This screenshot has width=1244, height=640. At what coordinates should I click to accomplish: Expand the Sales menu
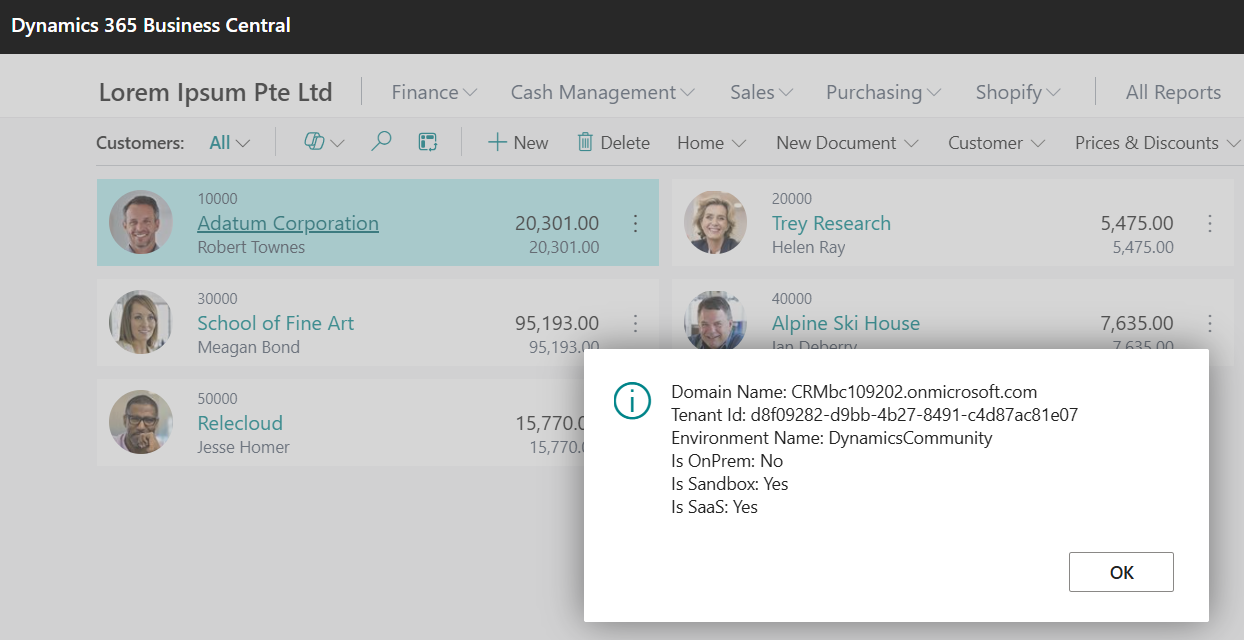(761, 92)
